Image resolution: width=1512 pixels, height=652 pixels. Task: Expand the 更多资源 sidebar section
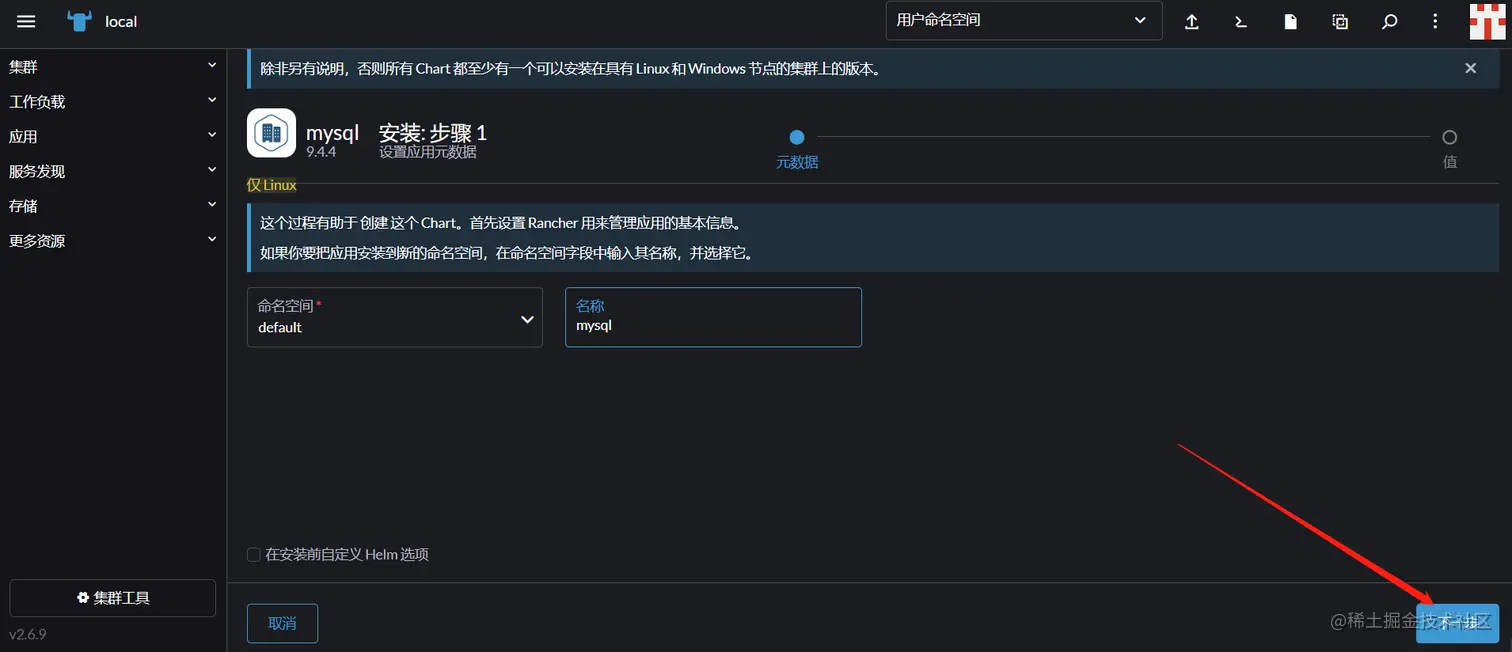point(113,241)
